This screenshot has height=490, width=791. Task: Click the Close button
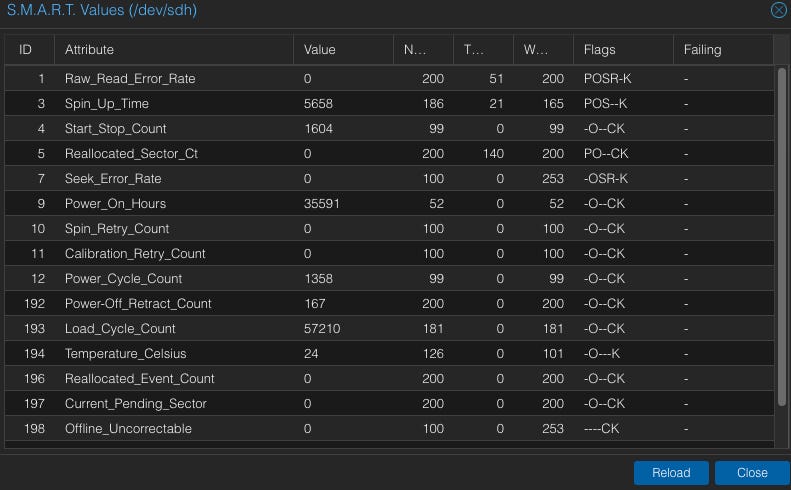coord(752,473)
